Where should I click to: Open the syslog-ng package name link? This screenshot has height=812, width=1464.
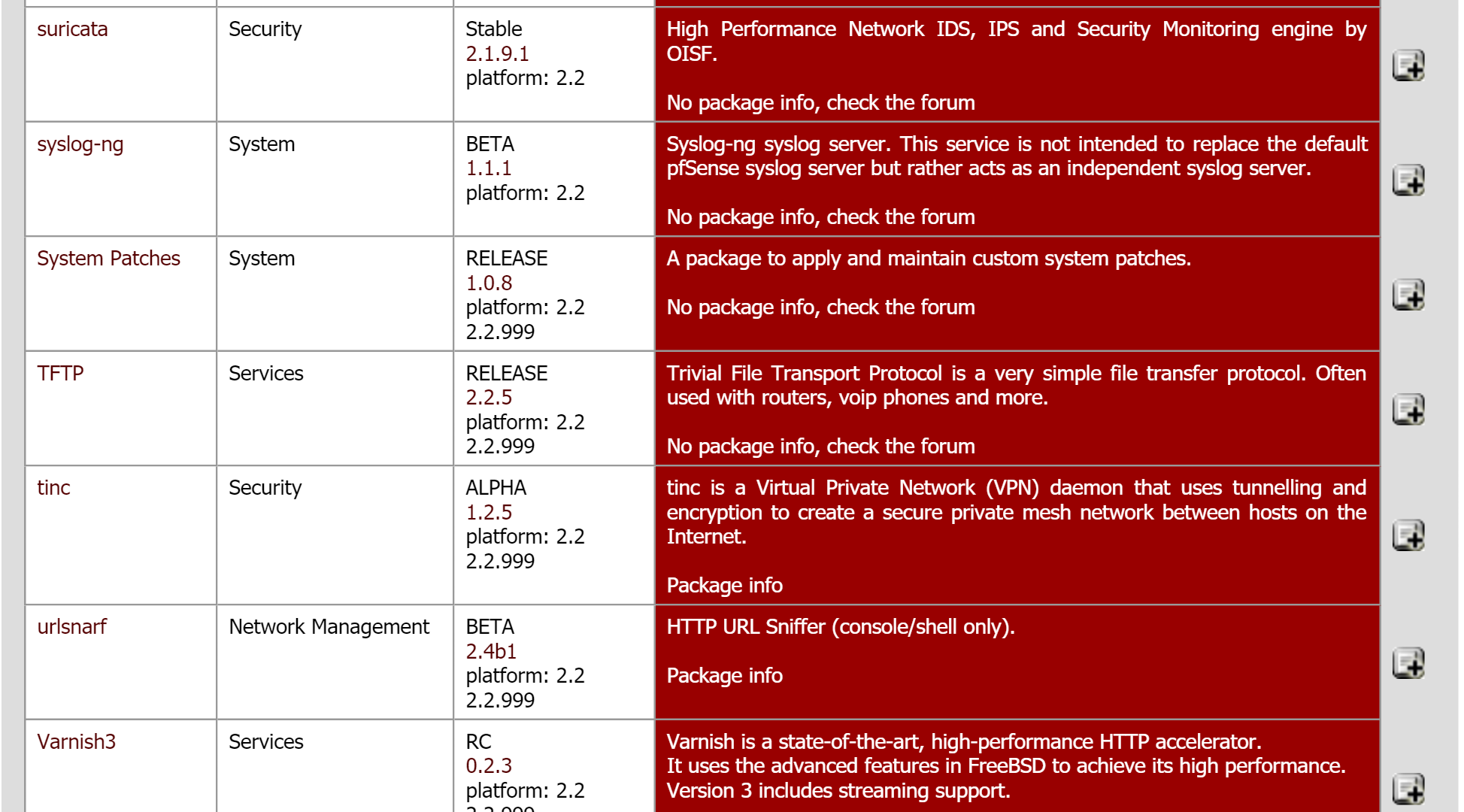(x=80, y=144)
